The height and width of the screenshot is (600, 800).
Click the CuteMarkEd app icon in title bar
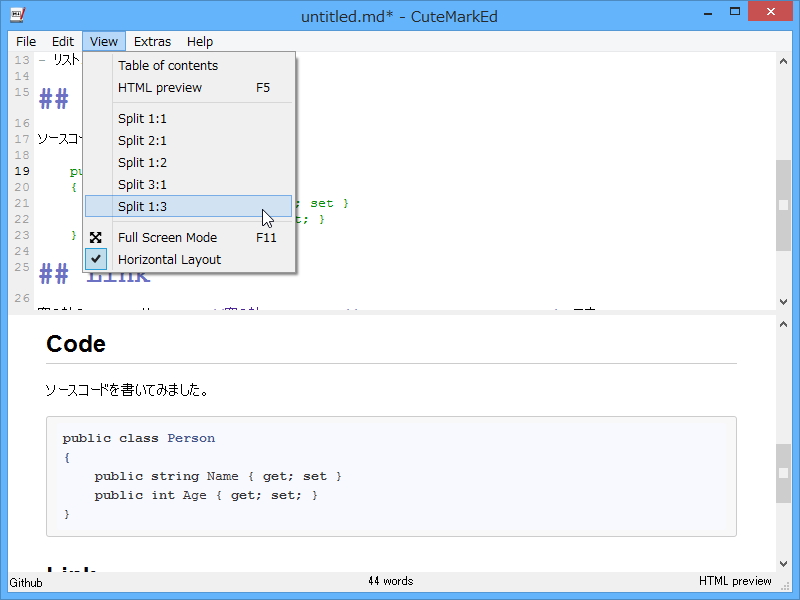pos(18,14)
